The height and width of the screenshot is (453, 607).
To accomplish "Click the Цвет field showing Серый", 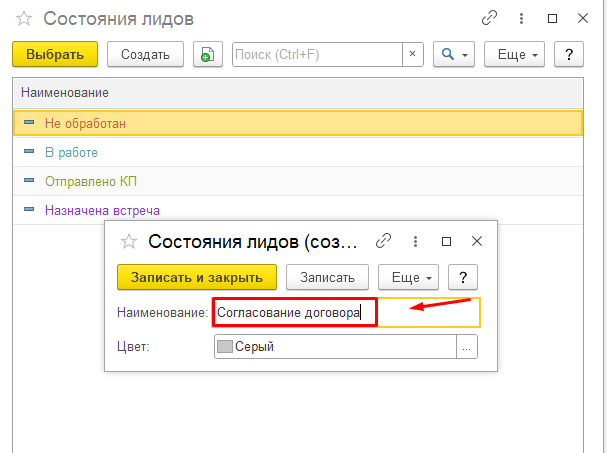I will coord(335,347).
